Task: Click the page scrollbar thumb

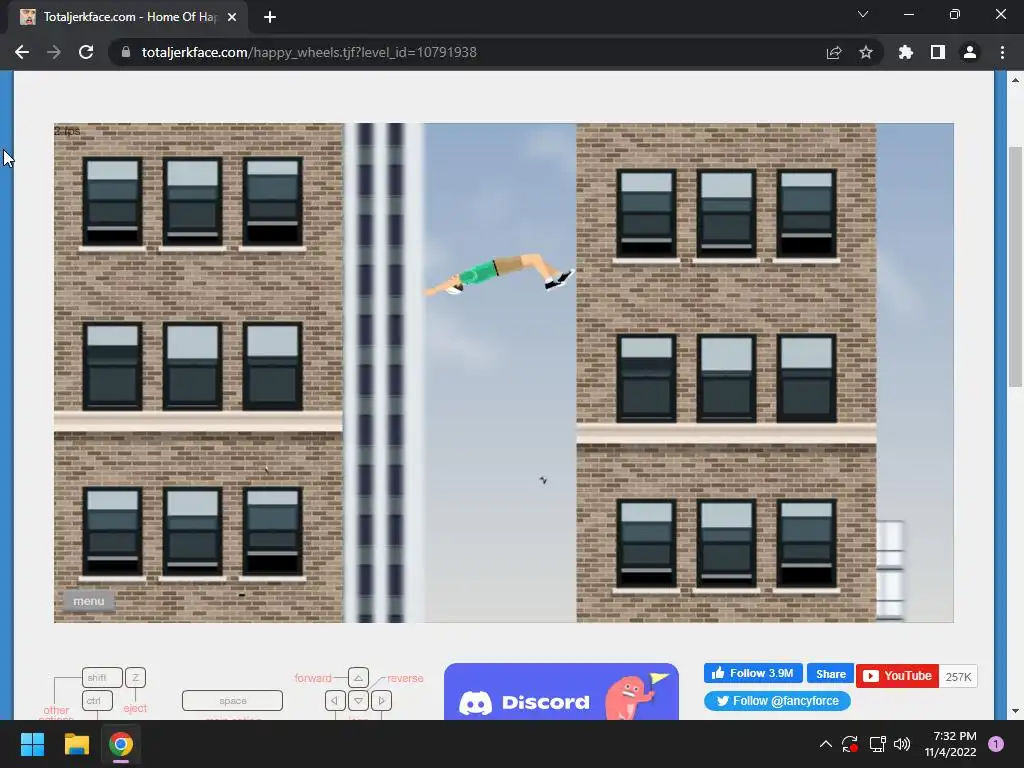Action: pyautogui.click(x=1015, y=266)
